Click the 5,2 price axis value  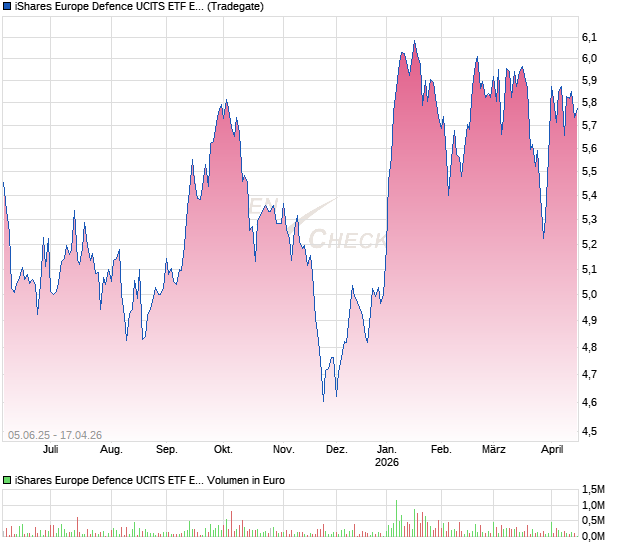(589, 244)
